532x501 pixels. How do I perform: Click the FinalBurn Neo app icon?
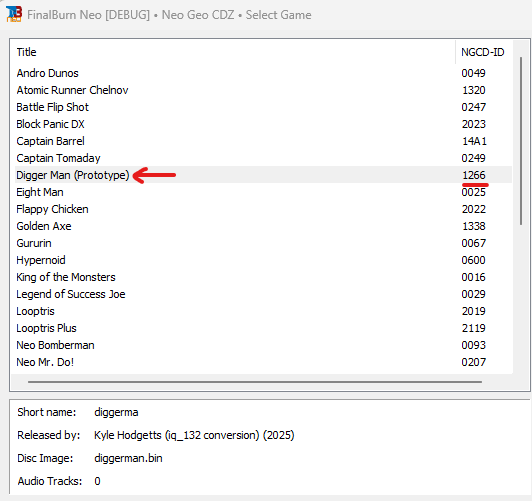14,14
